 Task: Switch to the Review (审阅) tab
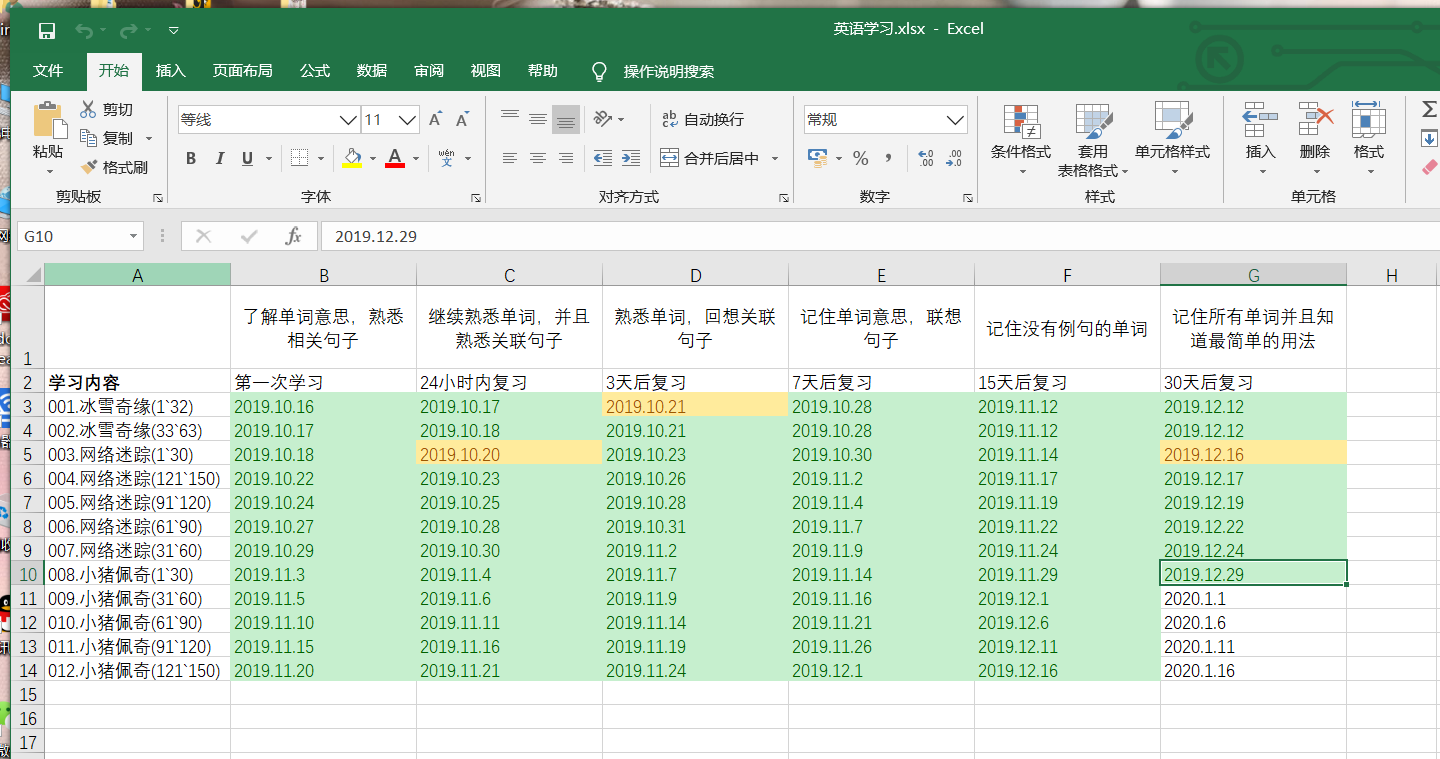pos(429,71)
